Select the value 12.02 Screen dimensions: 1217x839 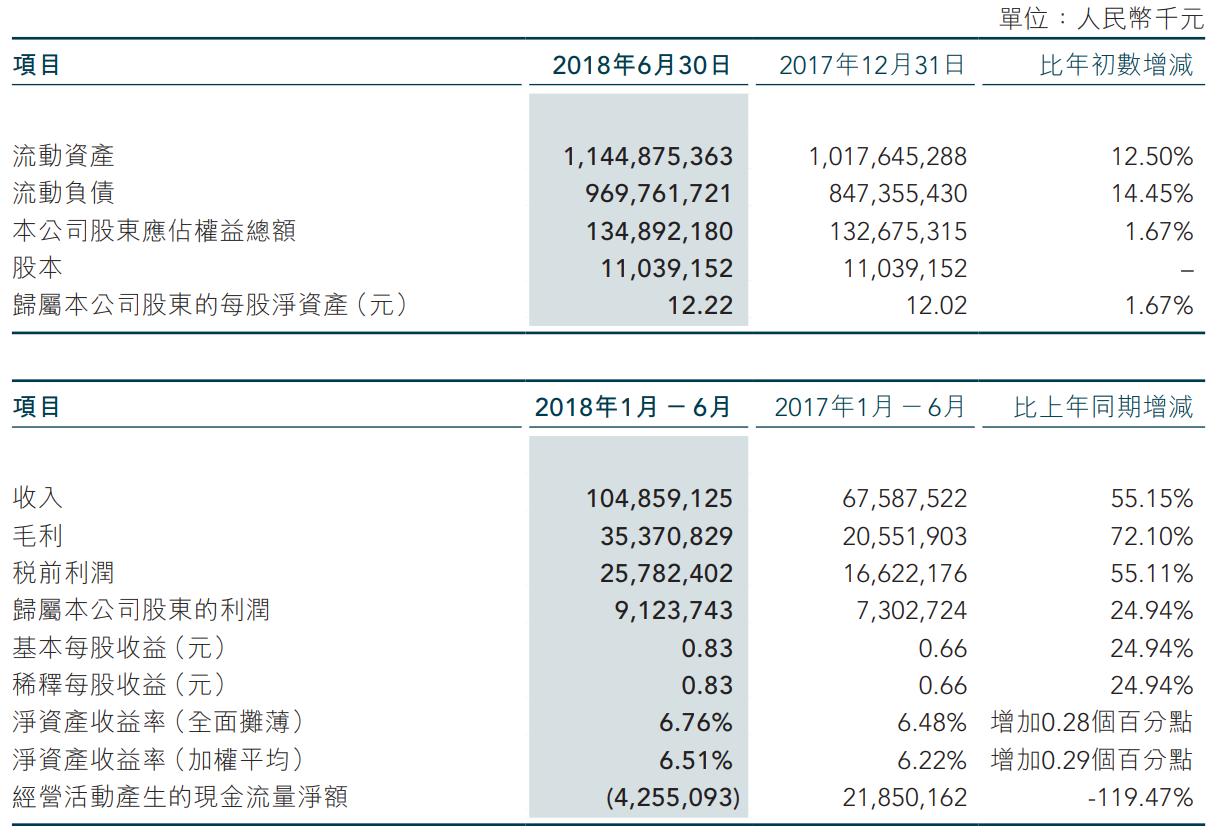pos(936,306)
